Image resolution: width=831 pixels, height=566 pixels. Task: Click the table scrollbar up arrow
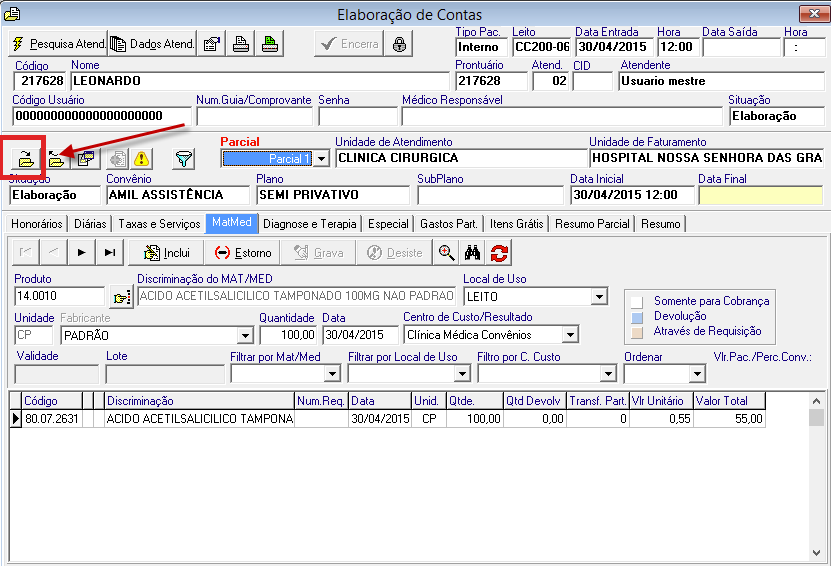pos(816,401)
